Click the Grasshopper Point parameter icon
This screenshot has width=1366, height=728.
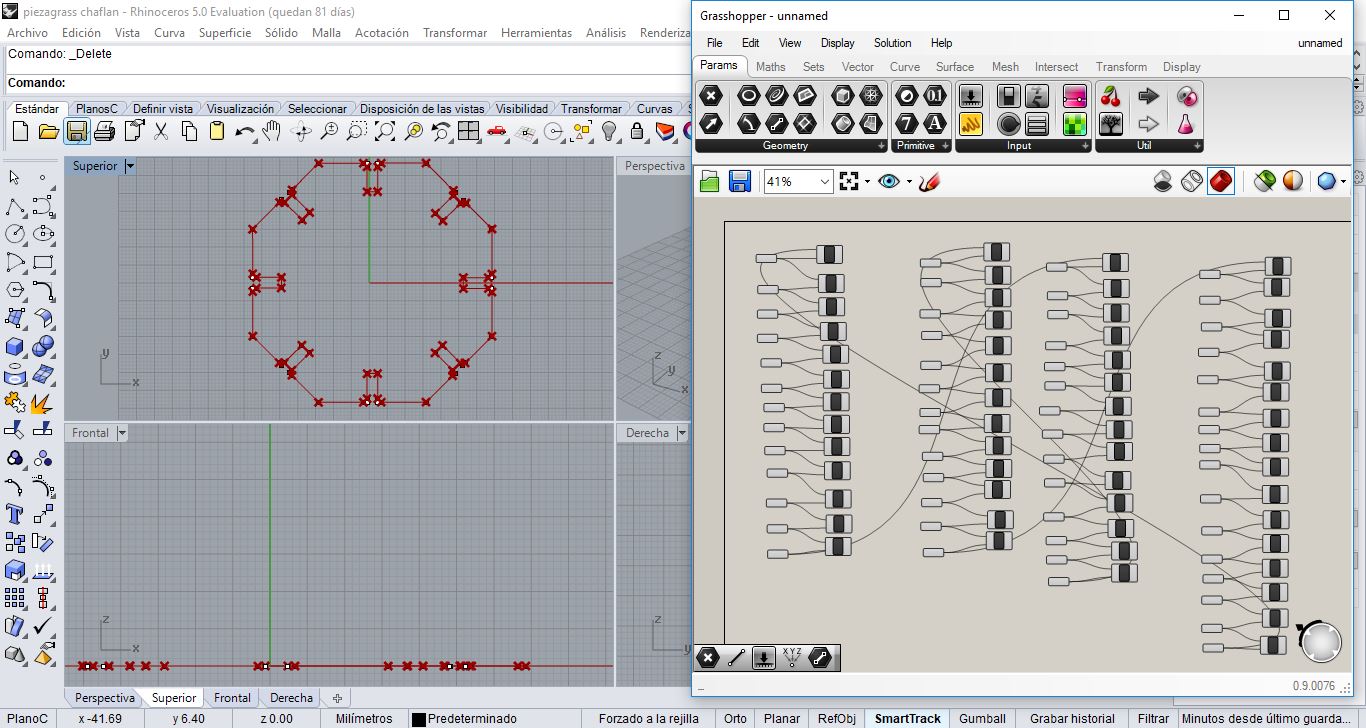(710, 96)
